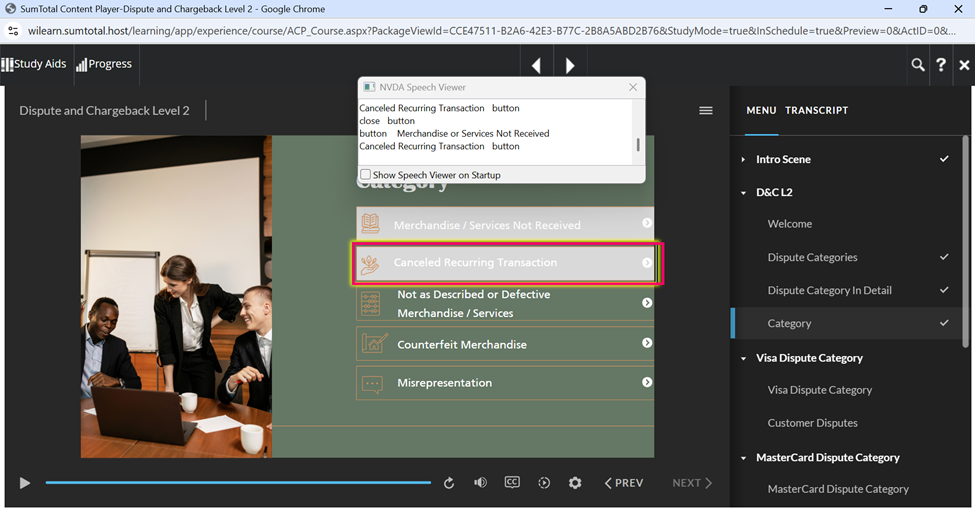Go to next page arrow in header

(x=570, y=66)
